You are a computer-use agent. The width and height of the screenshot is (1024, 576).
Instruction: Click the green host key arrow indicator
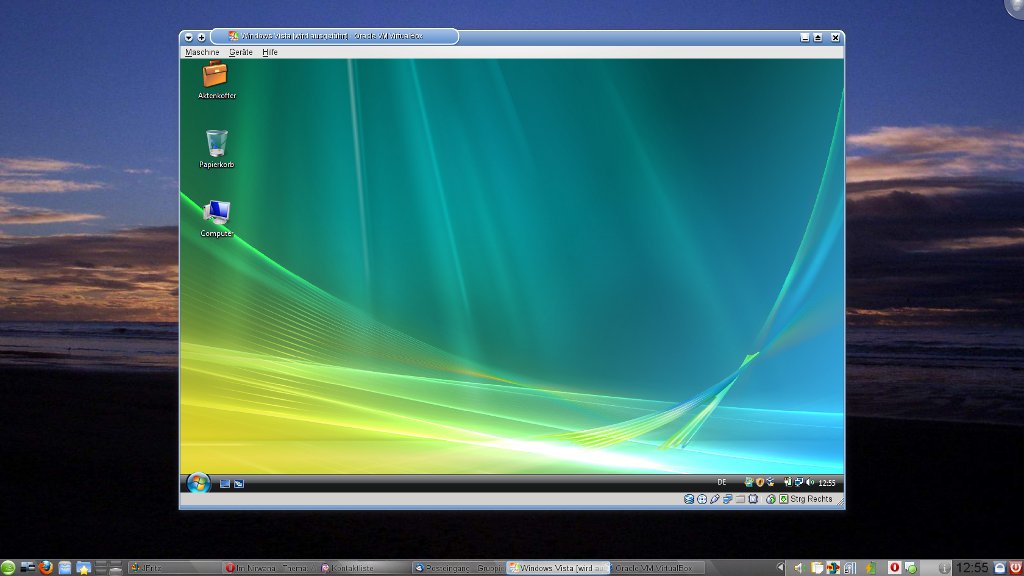784,499
